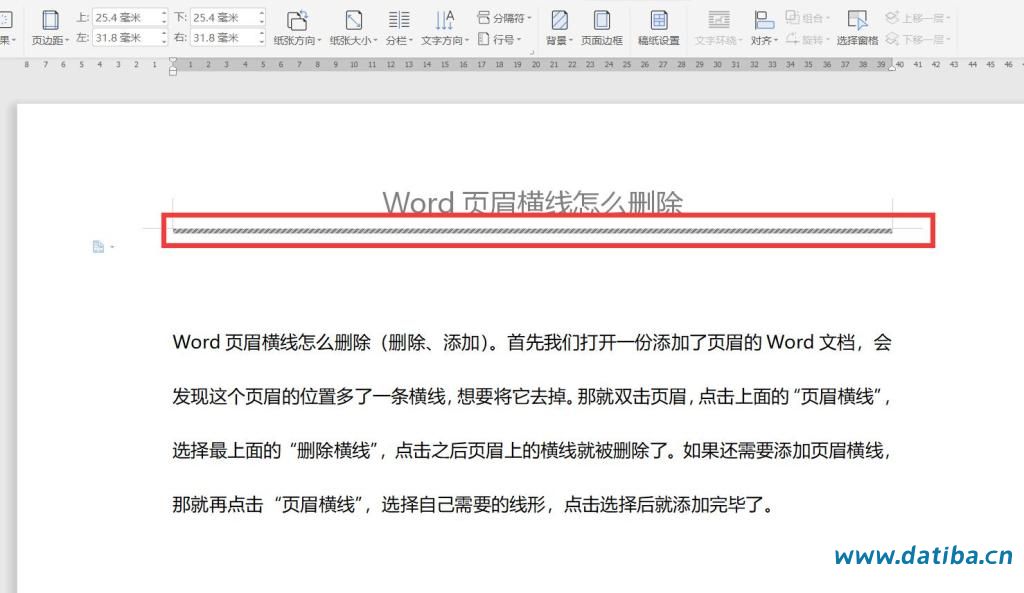Click the 对齐 align icon
Screen dimensions: 1024x593
[x=763, y=20]
